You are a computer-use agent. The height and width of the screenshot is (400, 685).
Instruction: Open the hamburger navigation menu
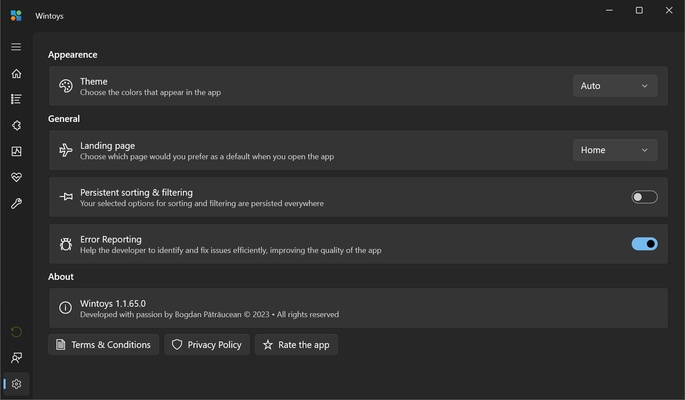point(16,47)
